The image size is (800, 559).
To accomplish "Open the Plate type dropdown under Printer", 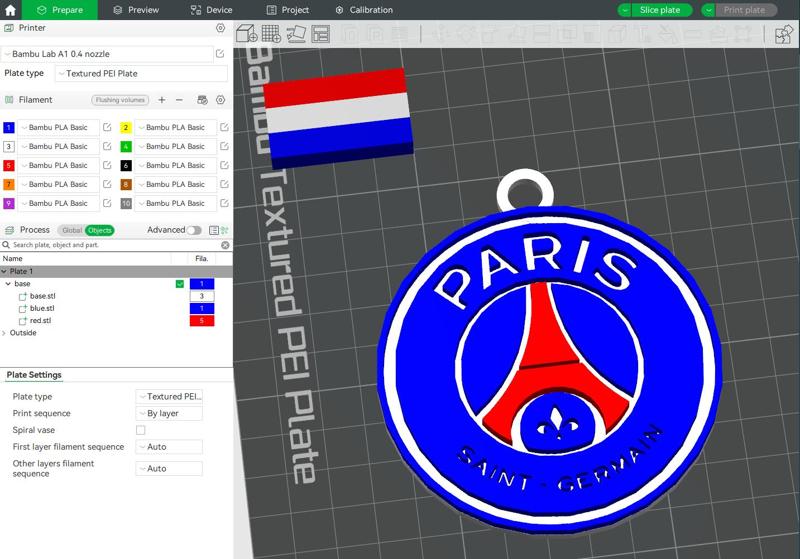I will coord(141,73).
